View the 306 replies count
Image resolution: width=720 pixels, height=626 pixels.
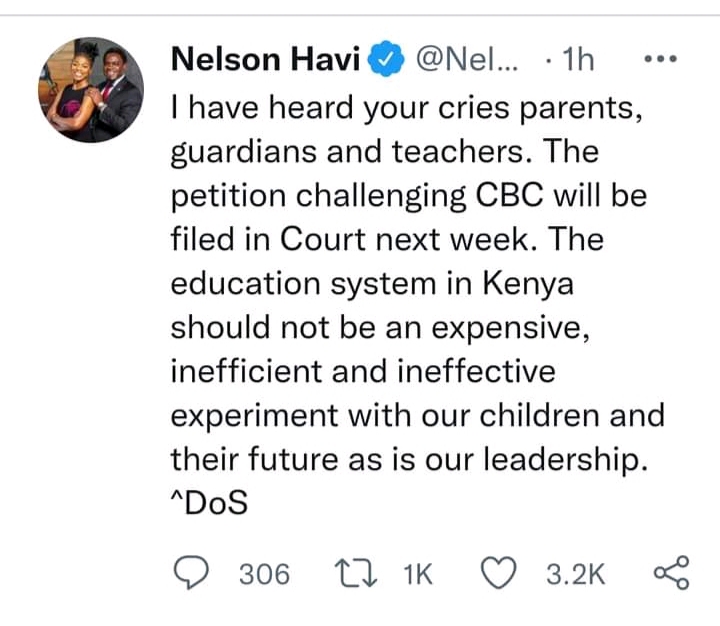pos(264,574)
